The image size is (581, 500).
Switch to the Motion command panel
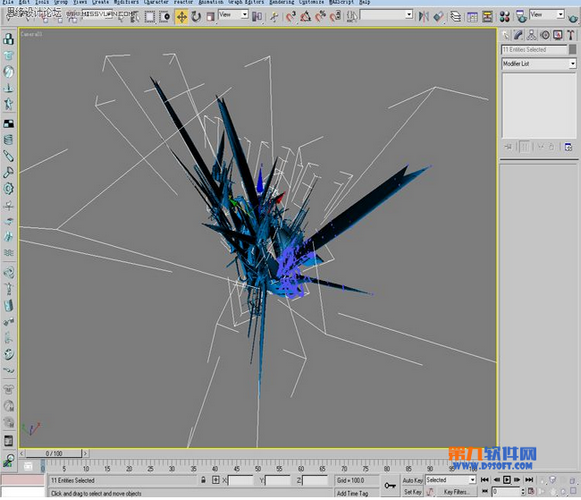[545, 35]
